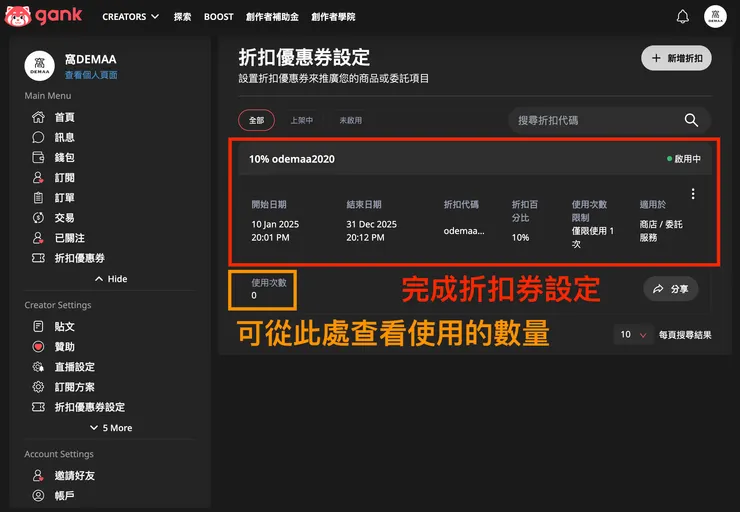Image resolution: width=740 pixels, height=512 pixels.
Task: Click the odemaa... discount code value
Action: click(464, 231)
